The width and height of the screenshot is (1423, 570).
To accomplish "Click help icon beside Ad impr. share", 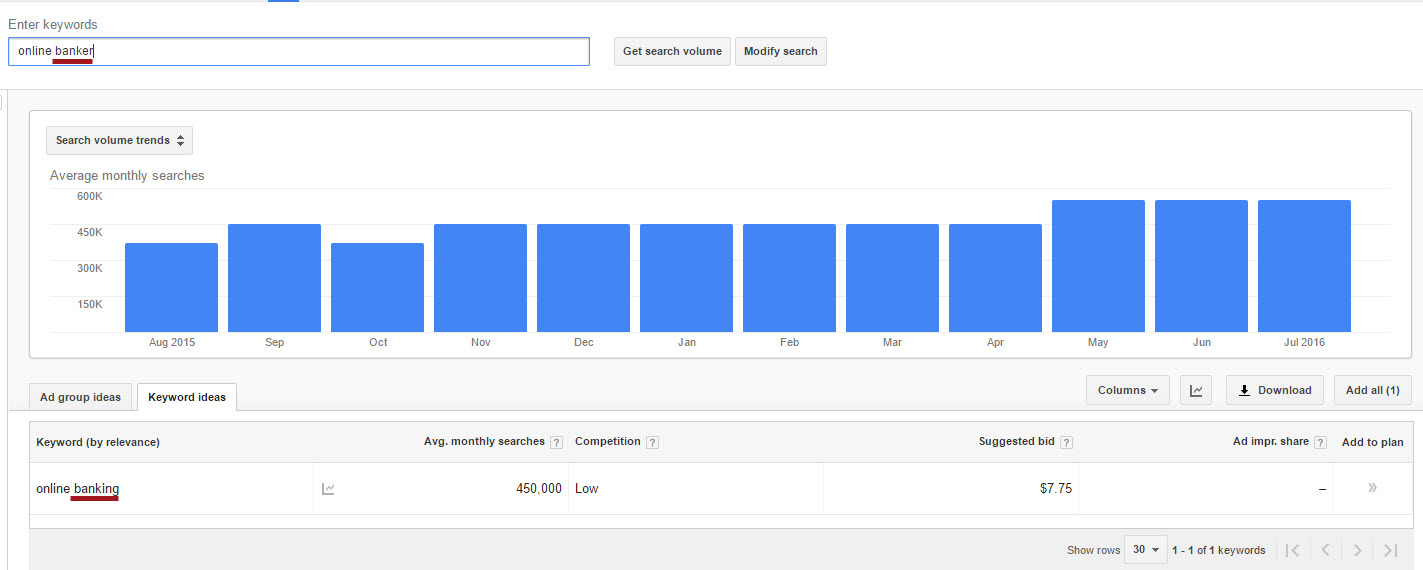I will [x=1320, y=442].
